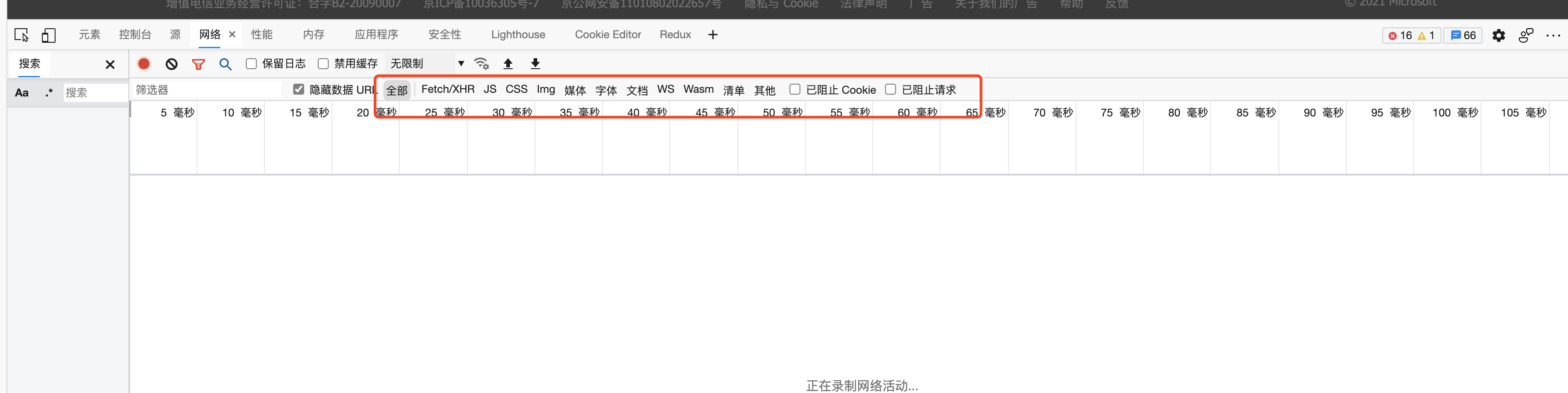
Task: Uncheck the 隐藏数据 URL checkbox
Action: 298,90
